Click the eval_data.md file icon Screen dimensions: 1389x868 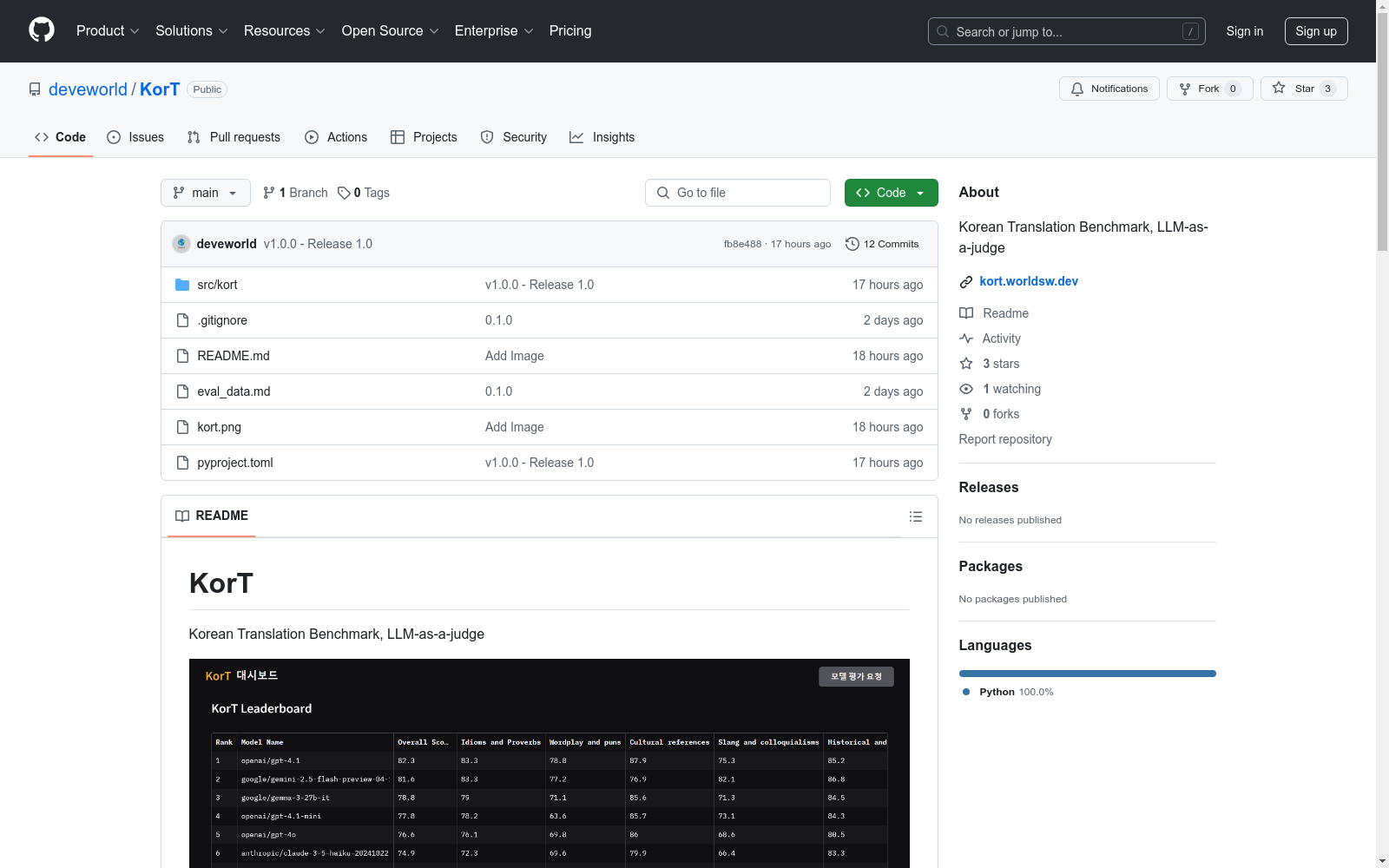tap(182, 391)
